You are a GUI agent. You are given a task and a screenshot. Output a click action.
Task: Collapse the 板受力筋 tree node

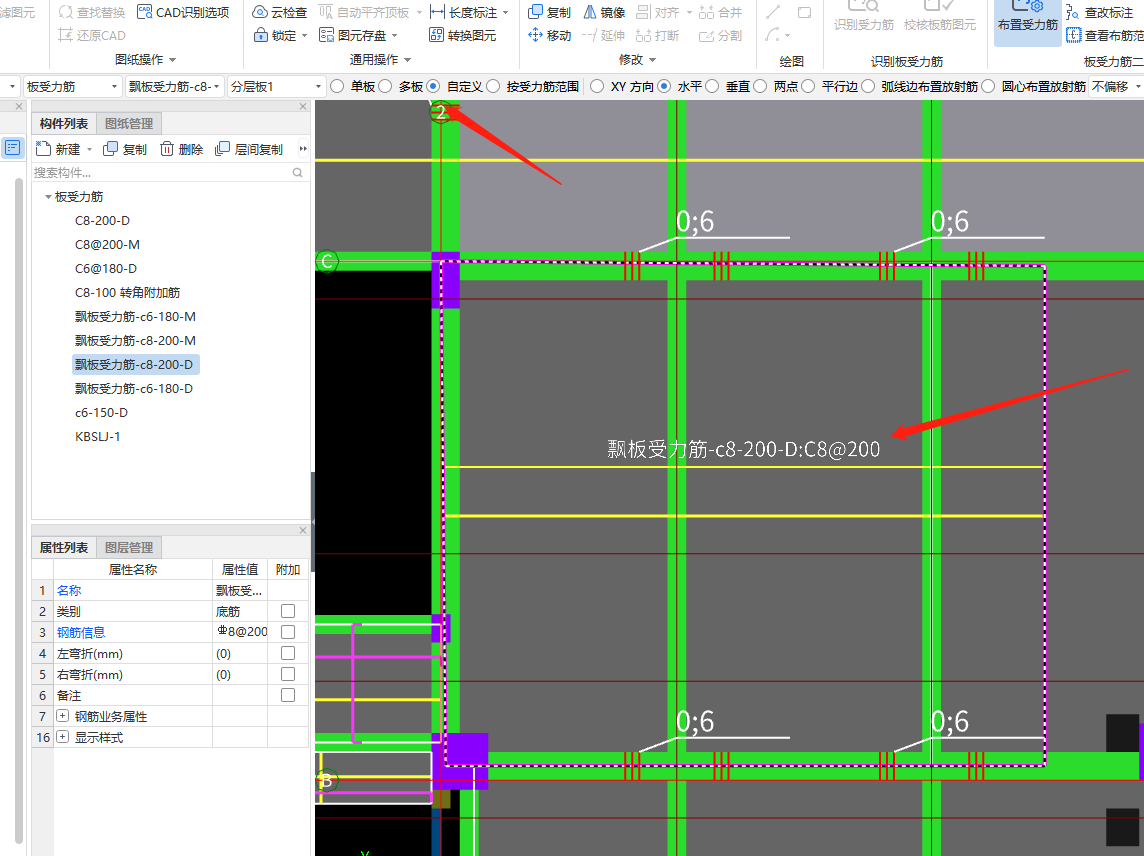pyautogui.click(x=48, y=196)
